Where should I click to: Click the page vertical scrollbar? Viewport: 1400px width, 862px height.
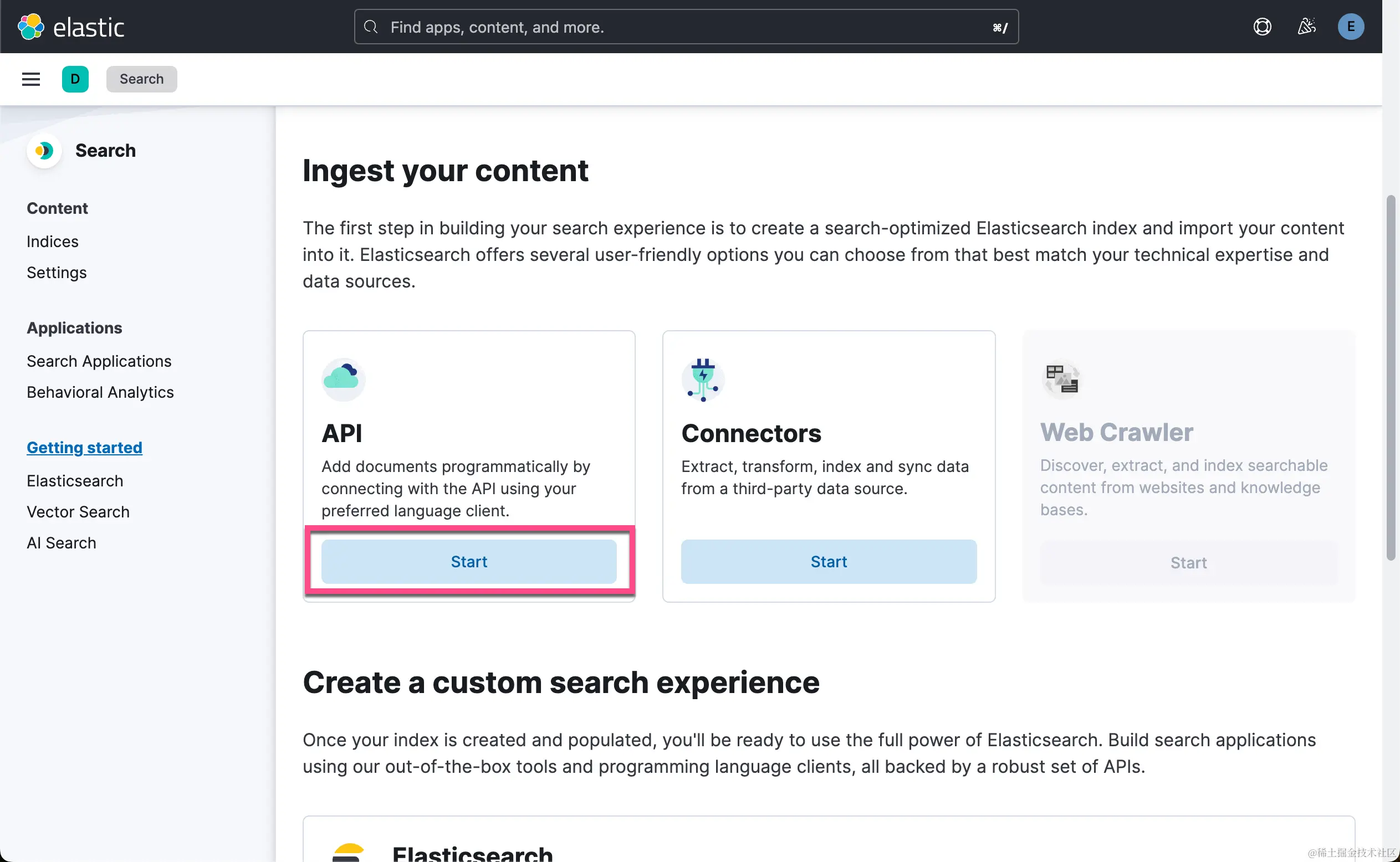(x=1391, y=376)
